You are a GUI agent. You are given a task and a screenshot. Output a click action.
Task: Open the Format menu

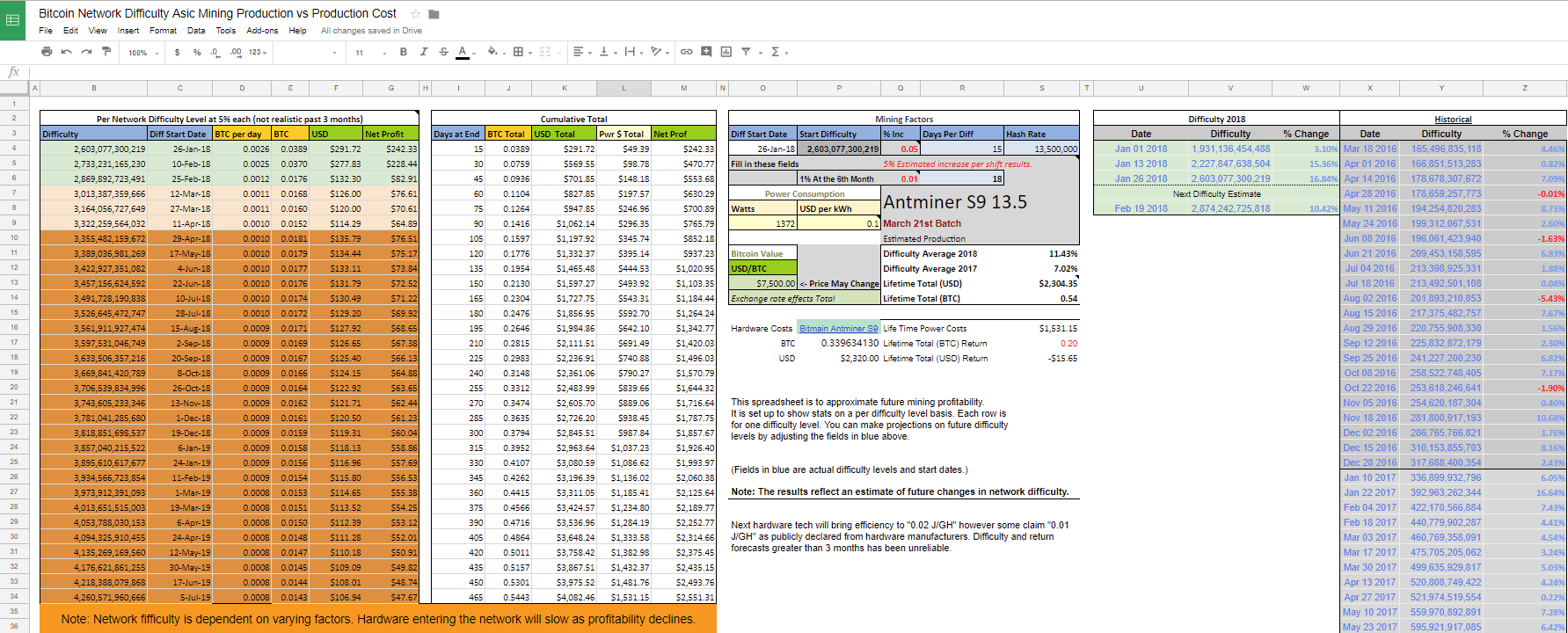pos(163,31)
